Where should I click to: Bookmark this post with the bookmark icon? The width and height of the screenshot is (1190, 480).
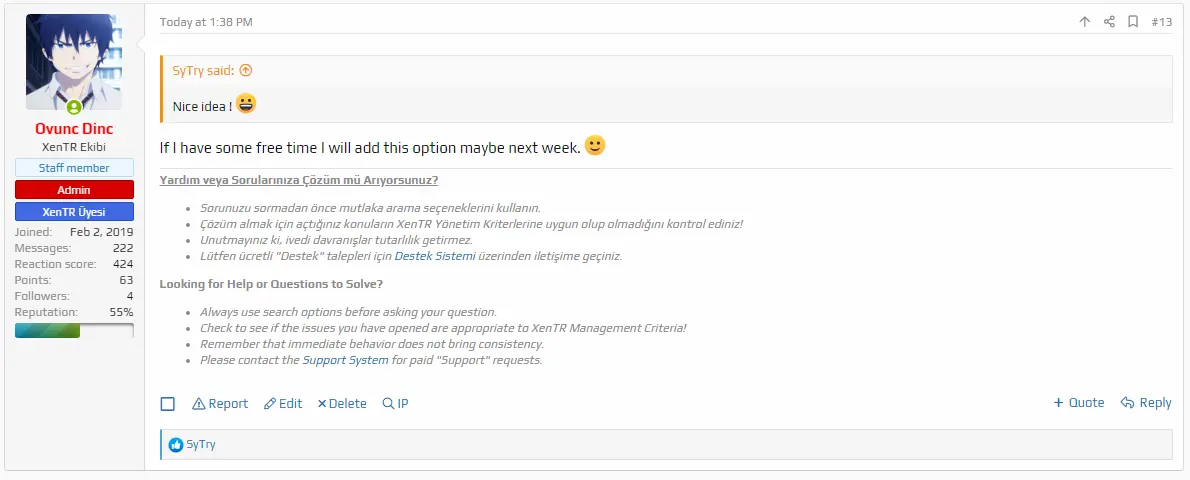pos(1133,22)
